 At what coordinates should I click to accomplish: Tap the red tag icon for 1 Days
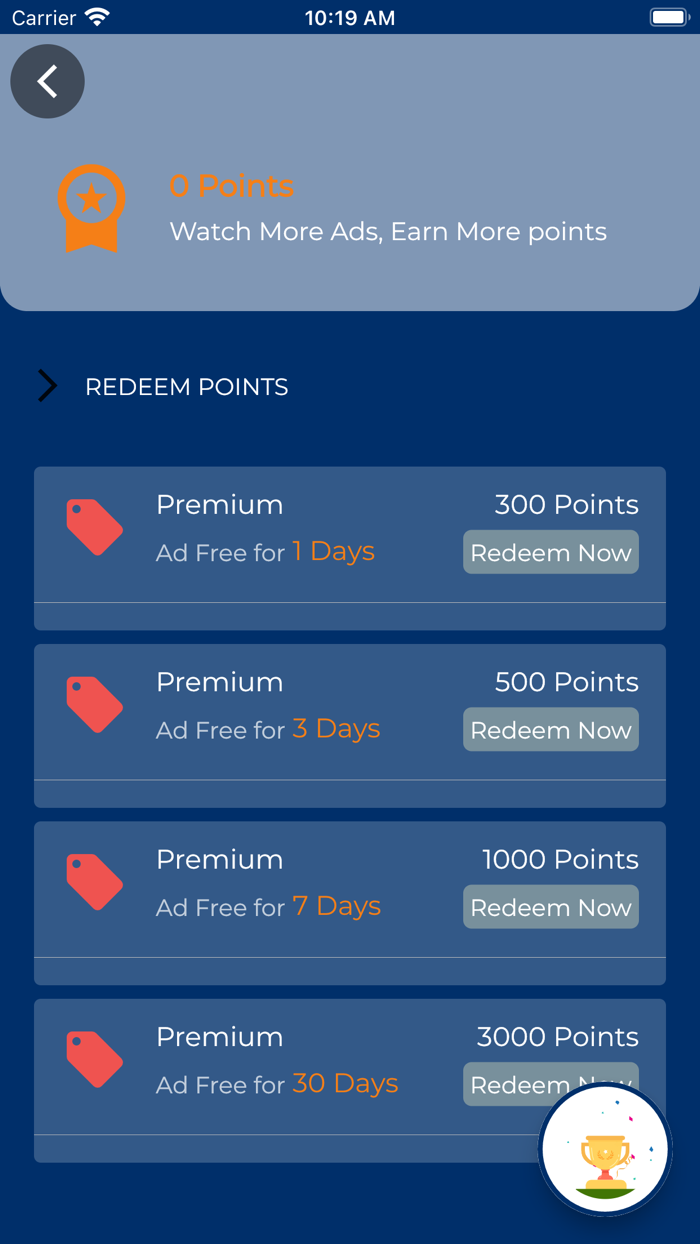tap(95, 528)
